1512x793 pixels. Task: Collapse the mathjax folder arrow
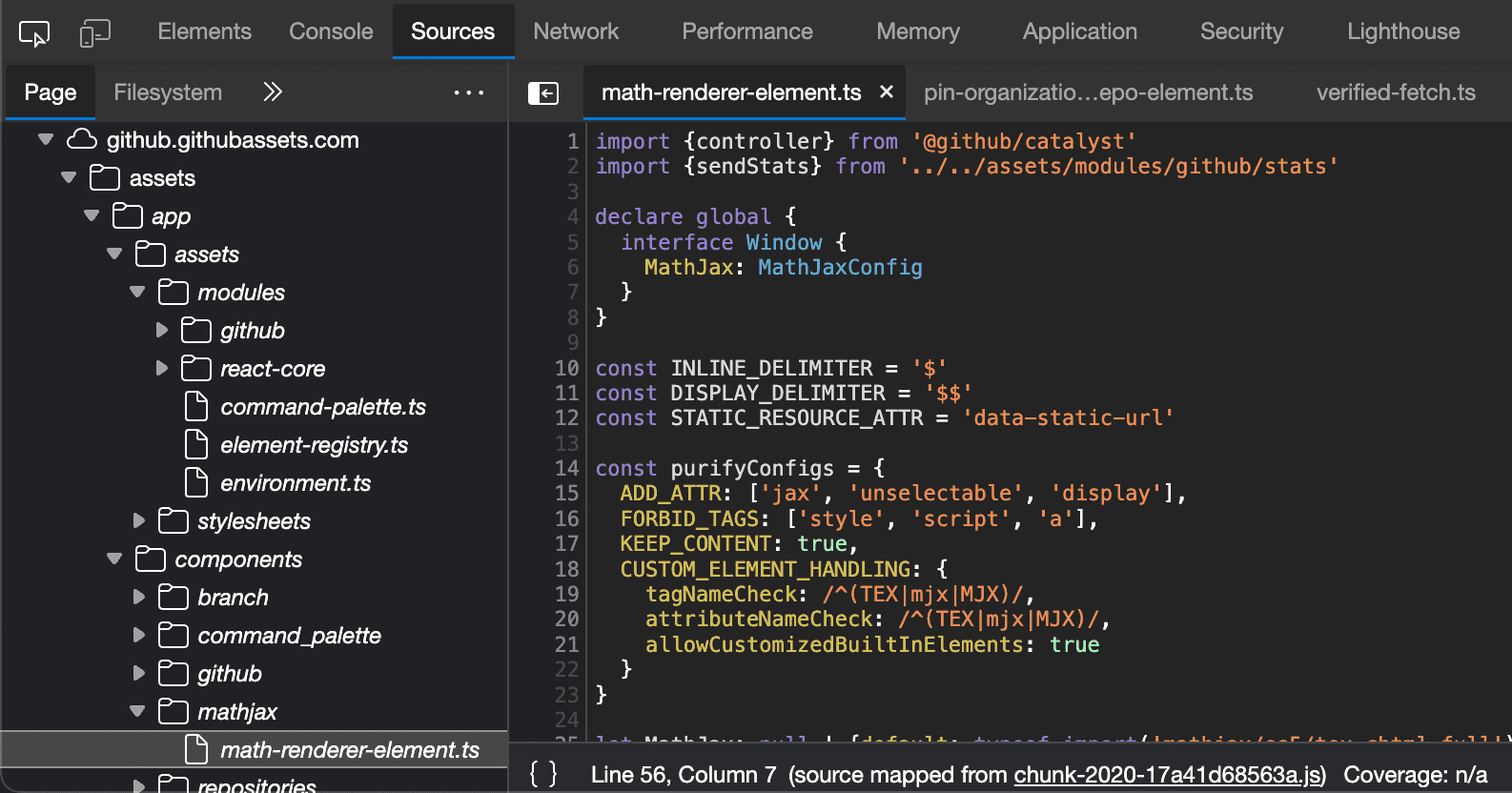137,711
